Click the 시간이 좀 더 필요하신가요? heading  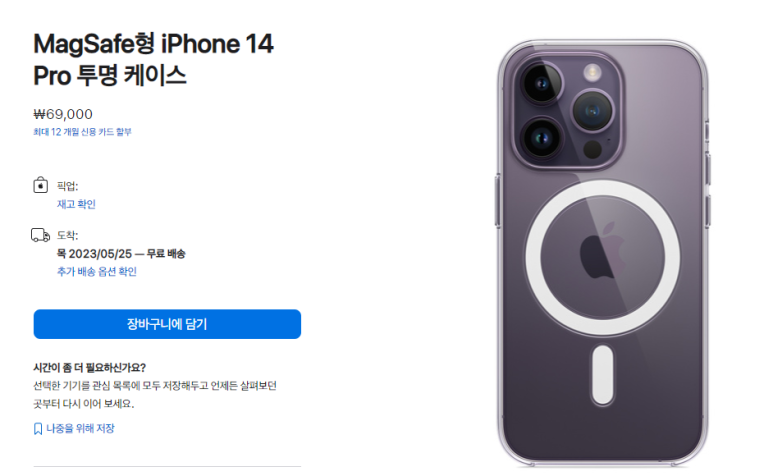pyautogui.click(x=90, y=368)
